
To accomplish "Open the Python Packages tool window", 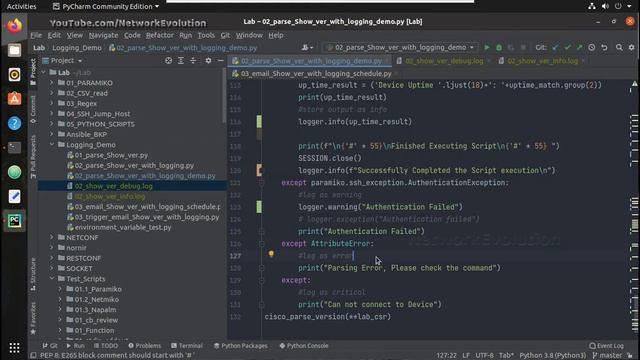I will (241, 346).
